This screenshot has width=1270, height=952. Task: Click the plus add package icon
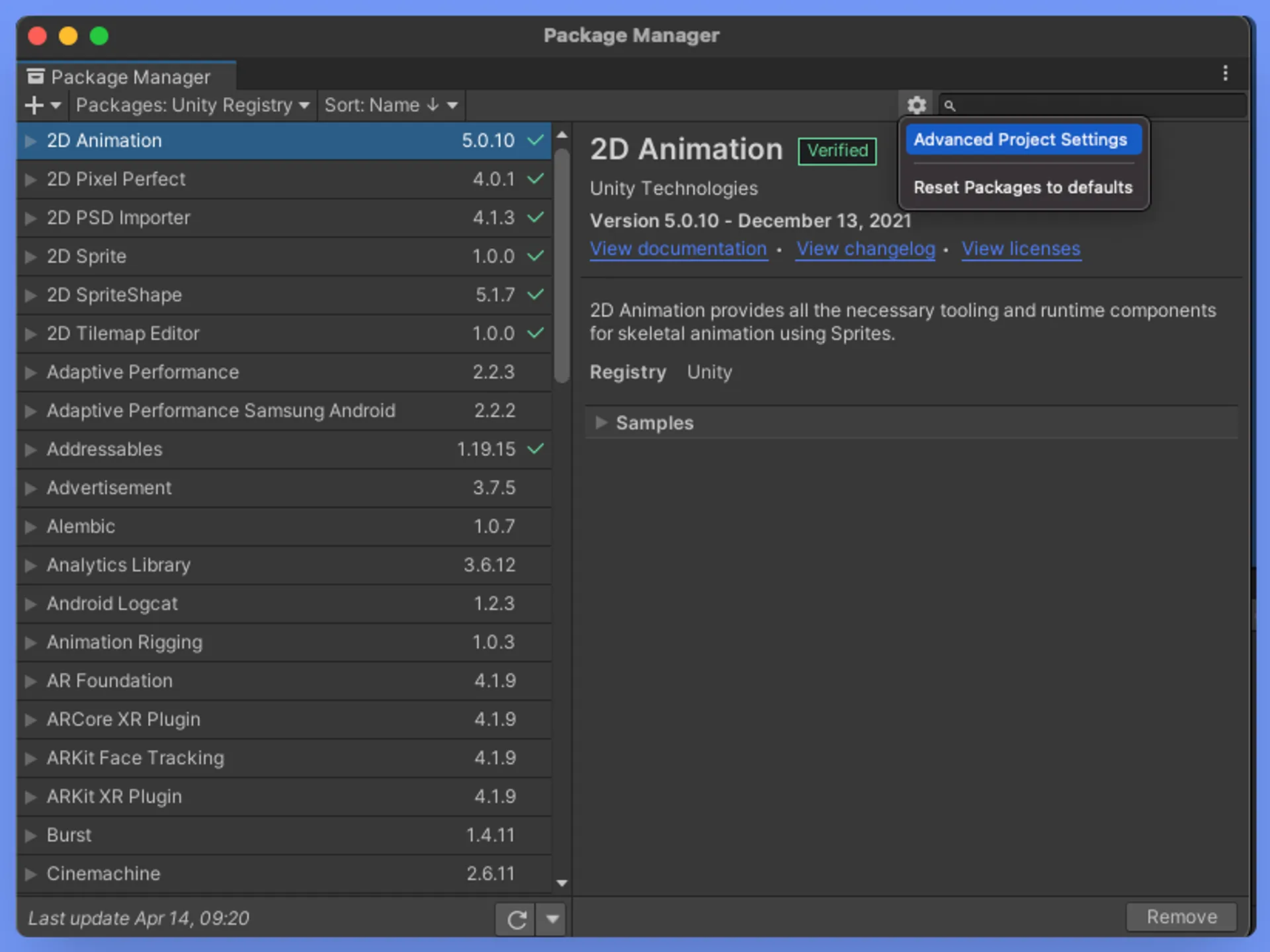34,105
